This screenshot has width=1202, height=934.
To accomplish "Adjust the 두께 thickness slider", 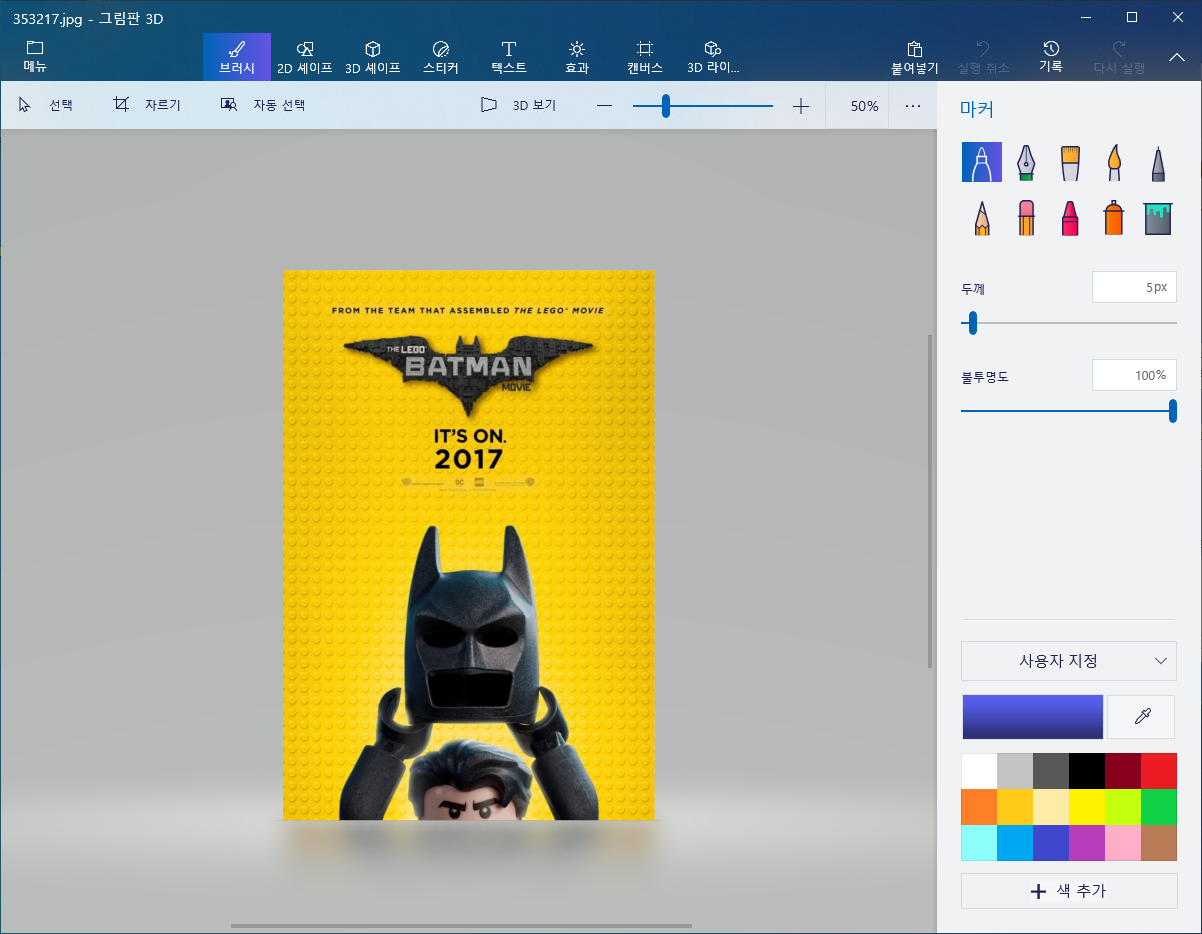I will pyautogui.click(x=1068, y=323).
